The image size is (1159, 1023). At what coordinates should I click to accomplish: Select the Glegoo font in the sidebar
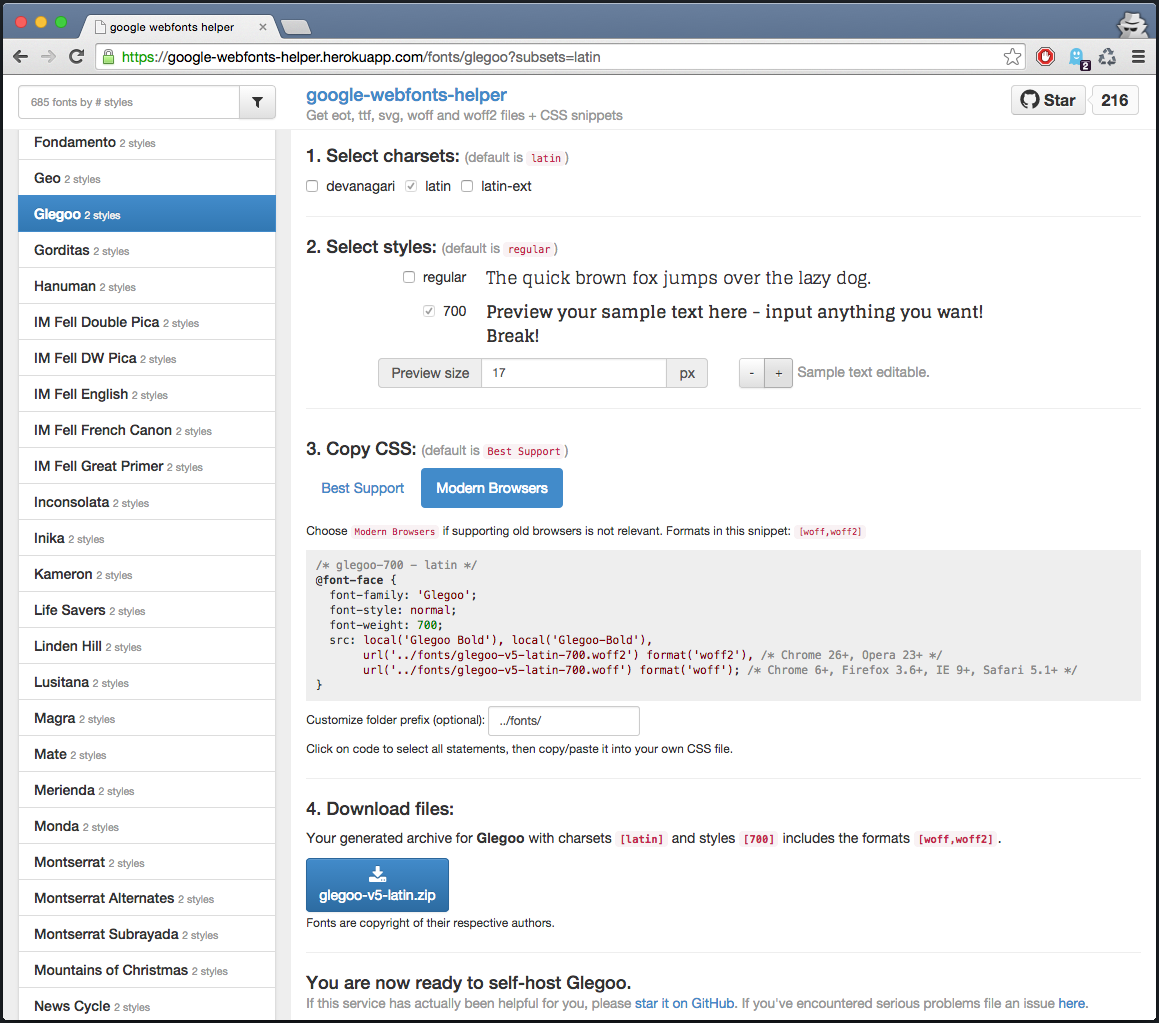[x=147, y=213]
